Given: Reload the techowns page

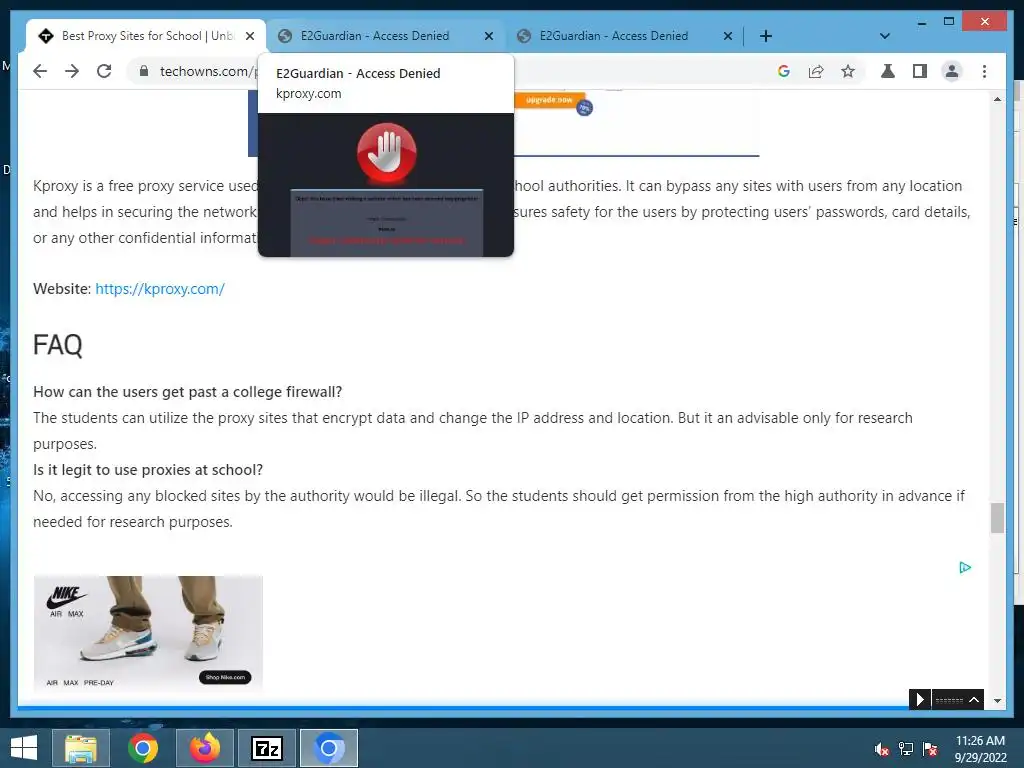Looking at the screenshot, I should (x=104, y=71).
